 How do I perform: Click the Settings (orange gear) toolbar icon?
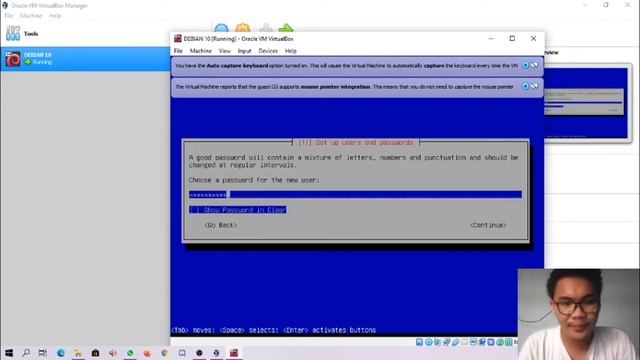click(x=243, y=27)
